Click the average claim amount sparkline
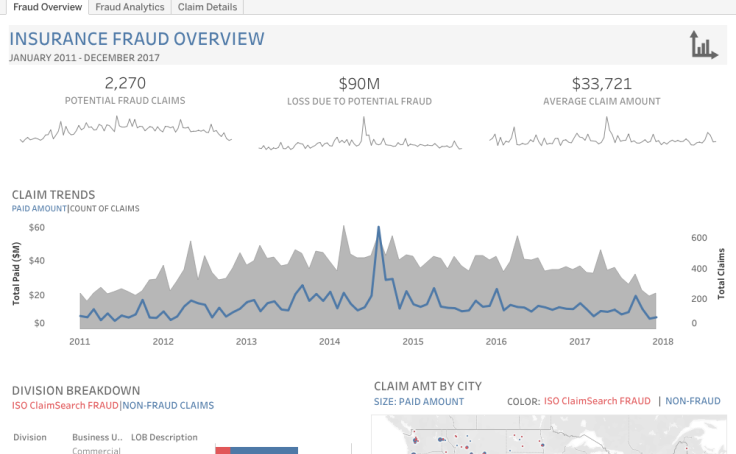Image resolution: width=736 pixels, height=454 pixels. [602, 133]
